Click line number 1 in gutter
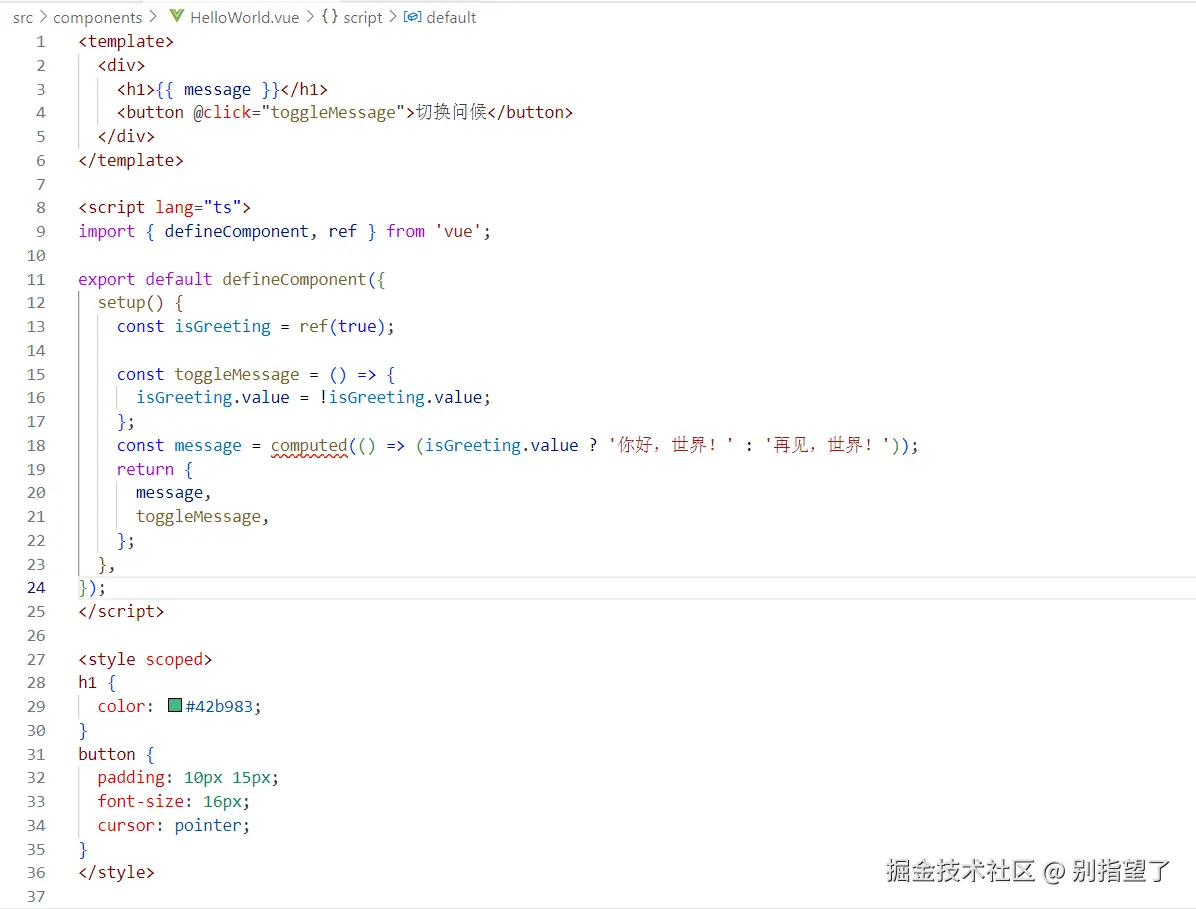Screen dimensions: 1196x909 [x=40, y=42]
